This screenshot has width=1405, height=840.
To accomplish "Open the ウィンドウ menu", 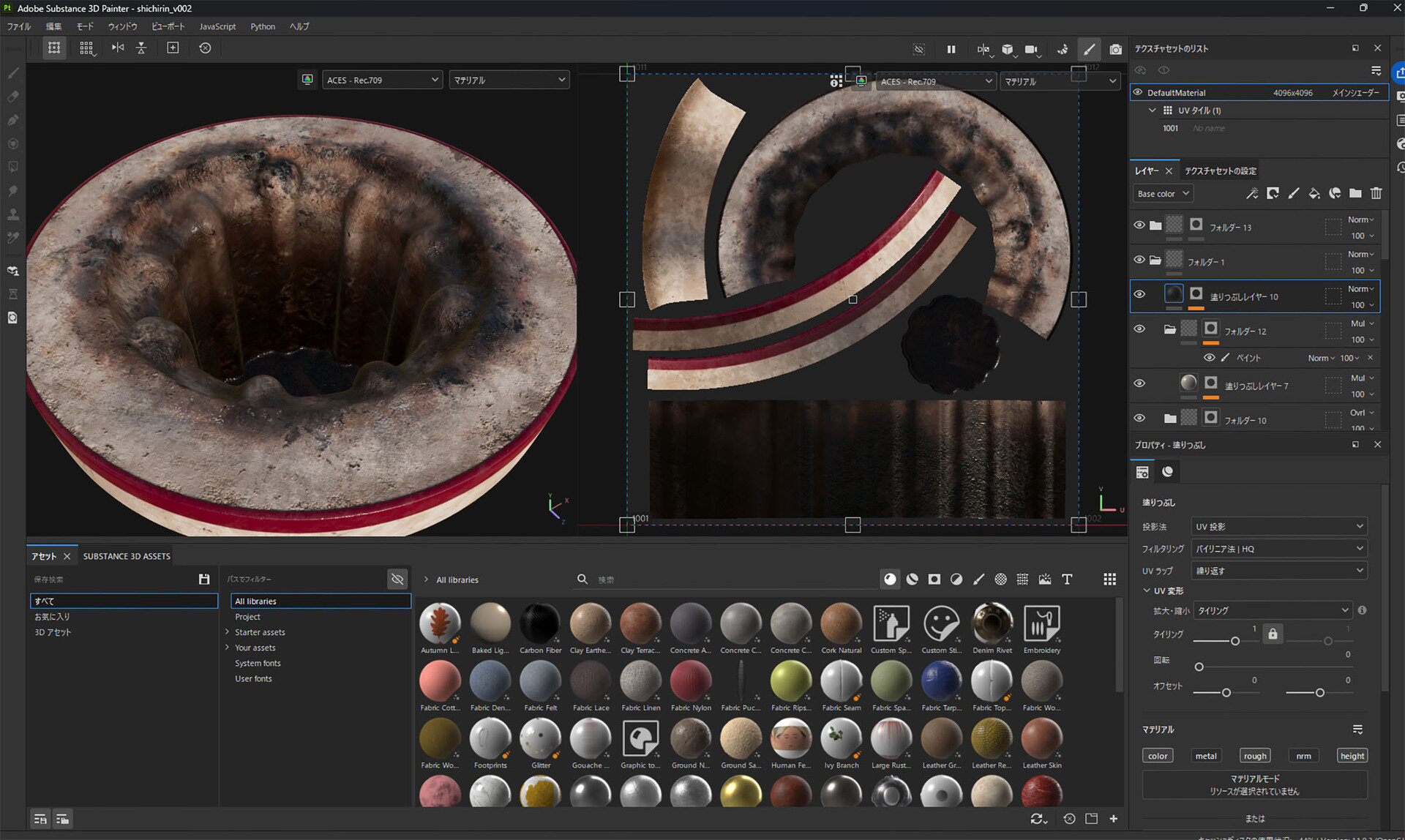I will (x=122, y=26).
